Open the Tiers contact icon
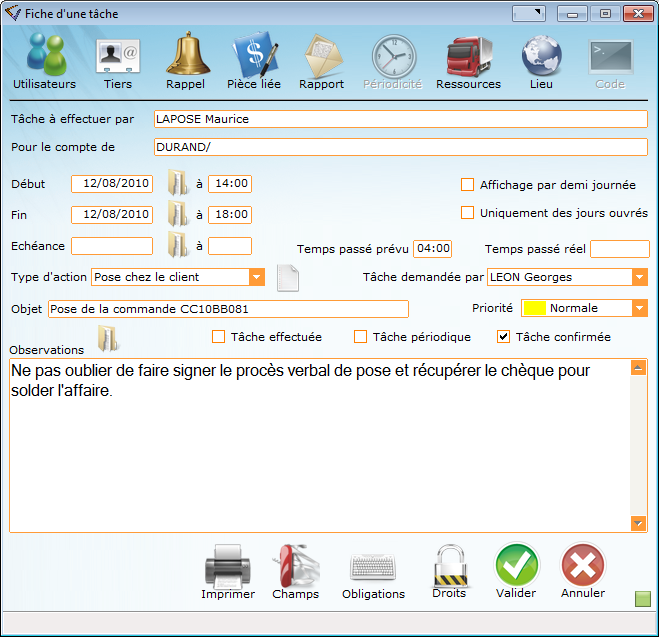This screenshot has width=659, height=637. [x=118, y=56]
